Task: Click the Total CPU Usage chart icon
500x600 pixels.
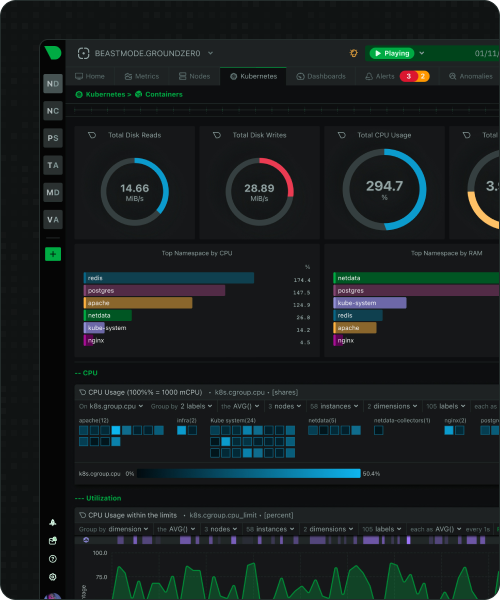Action: (x=342, y=135)
